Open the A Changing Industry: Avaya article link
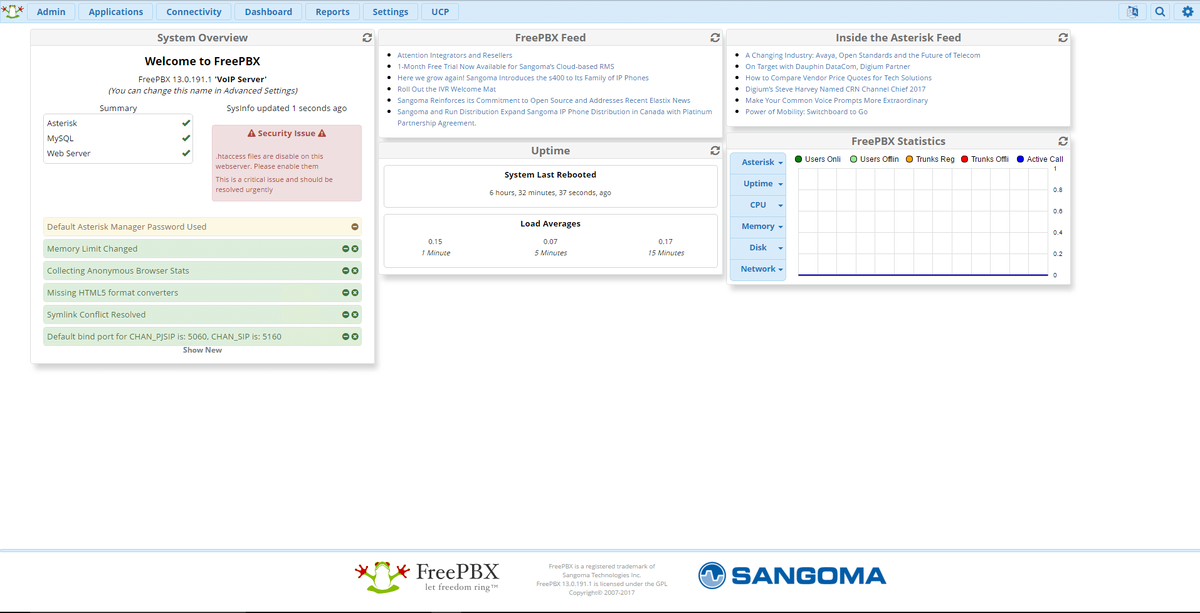The height and width of the screenshot is (613, 1200). pos(862,56)
